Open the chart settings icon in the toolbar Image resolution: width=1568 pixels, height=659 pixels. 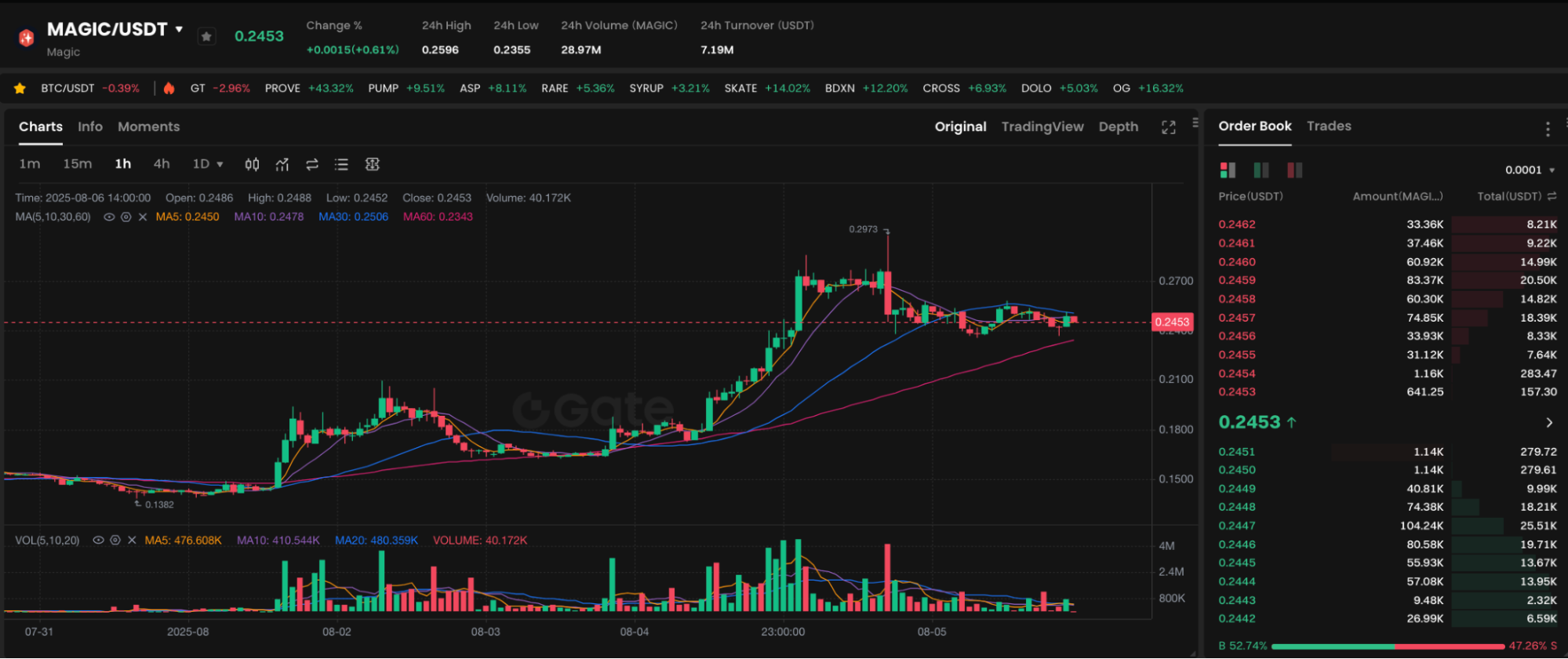373,164
